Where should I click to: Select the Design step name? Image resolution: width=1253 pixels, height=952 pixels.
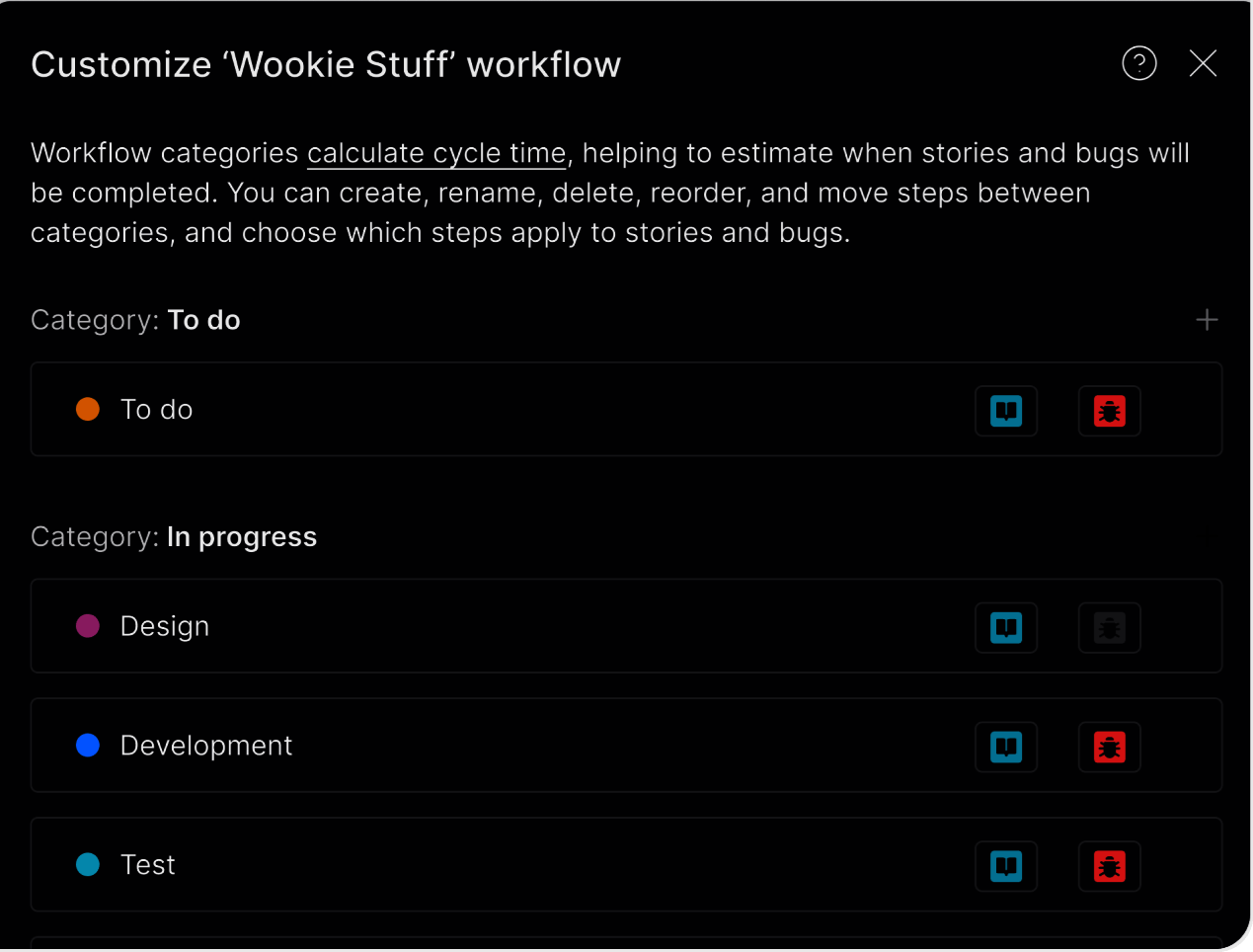165,627
